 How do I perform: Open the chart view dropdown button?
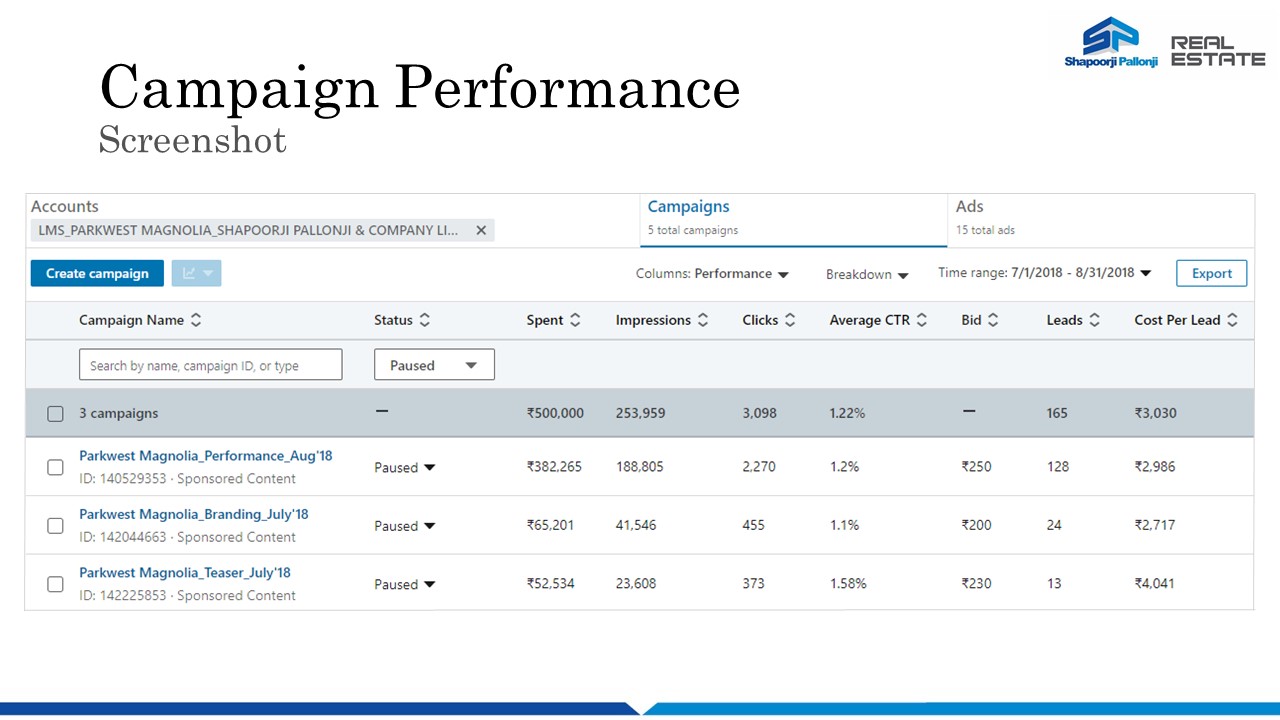(x=196, y=274)
